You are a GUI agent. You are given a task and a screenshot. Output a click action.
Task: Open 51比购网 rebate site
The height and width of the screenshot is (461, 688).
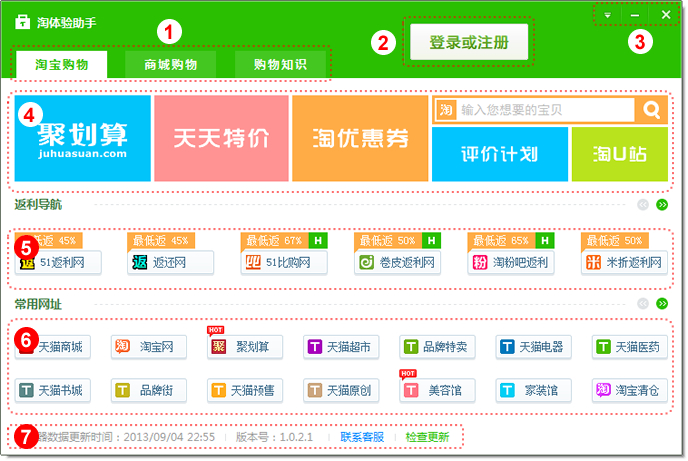(x=284, y=262)
